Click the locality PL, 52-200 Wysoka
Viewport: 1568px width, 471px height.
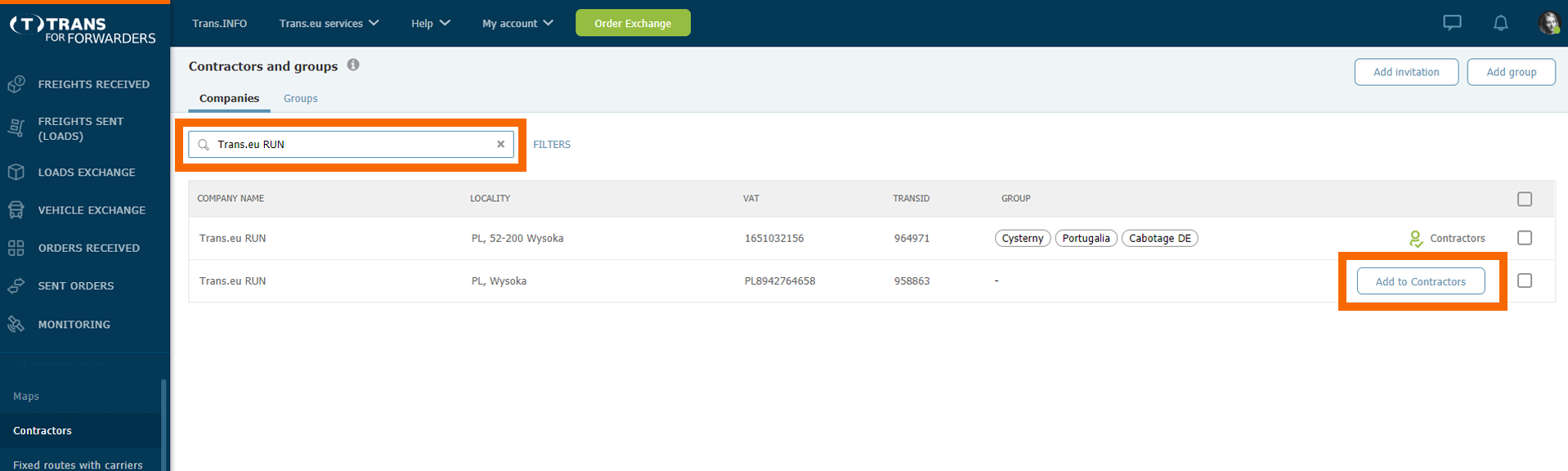pyautogui.click(x=517, y=238)
